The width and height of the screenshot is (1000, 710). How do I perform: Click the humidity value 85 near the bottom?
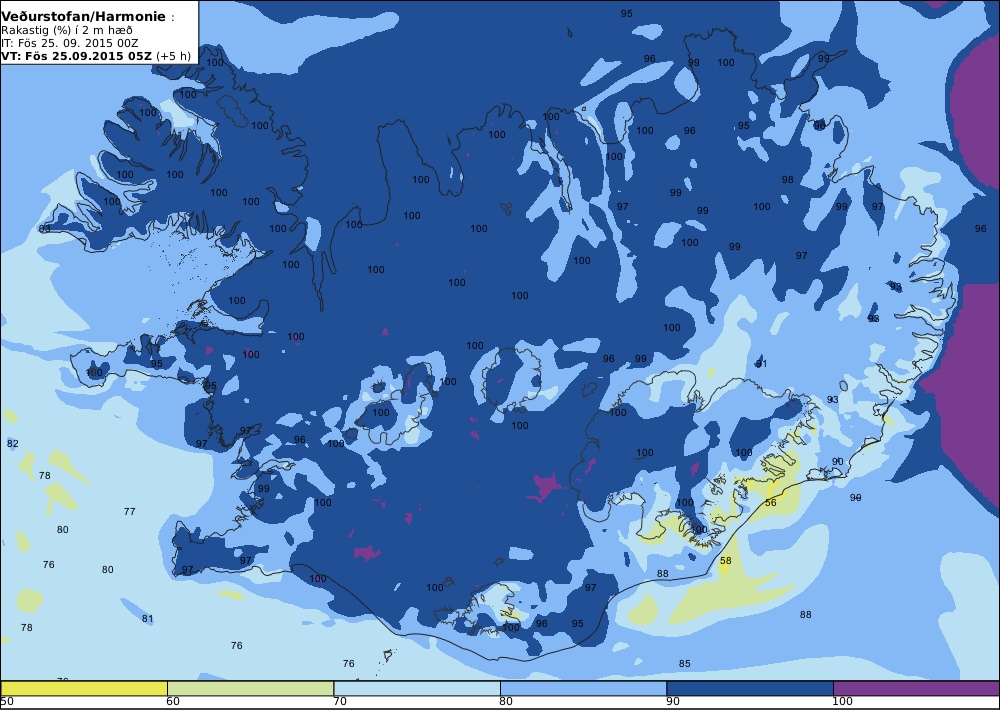click(x=684, y=663)
